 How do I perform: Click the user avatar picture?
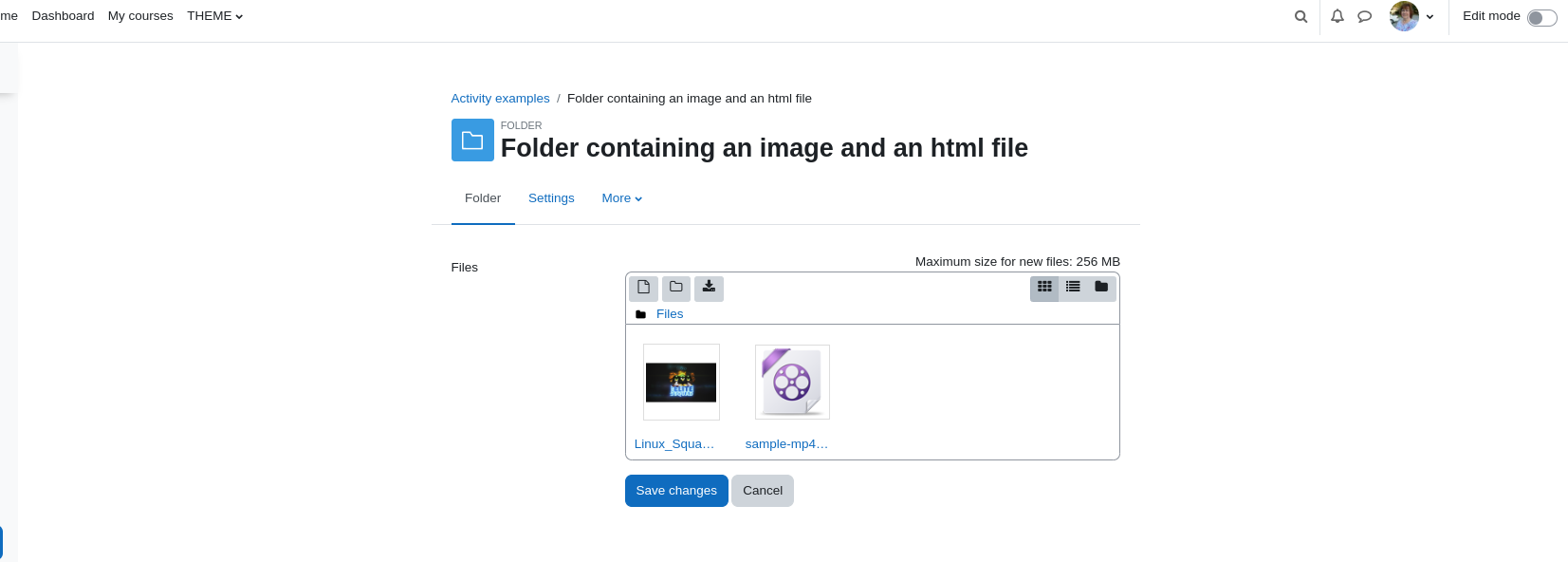[x=1404, y=16]
